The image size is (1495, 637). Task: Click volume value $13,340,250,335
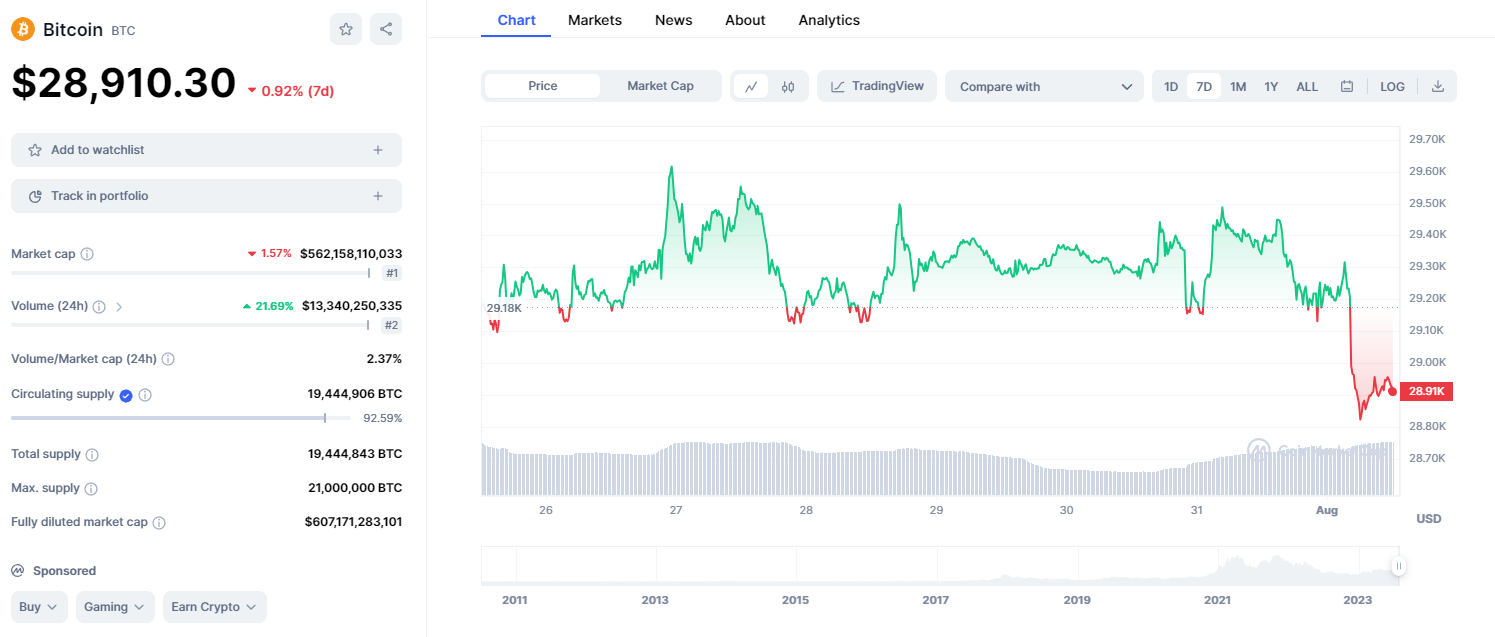(352, 306)
